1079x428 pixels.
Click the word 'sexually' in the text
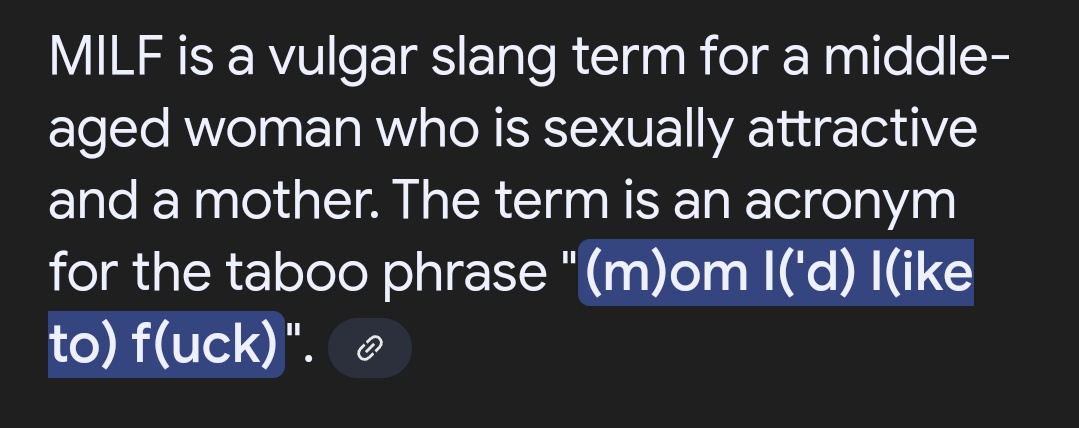(x=637, y=131)
